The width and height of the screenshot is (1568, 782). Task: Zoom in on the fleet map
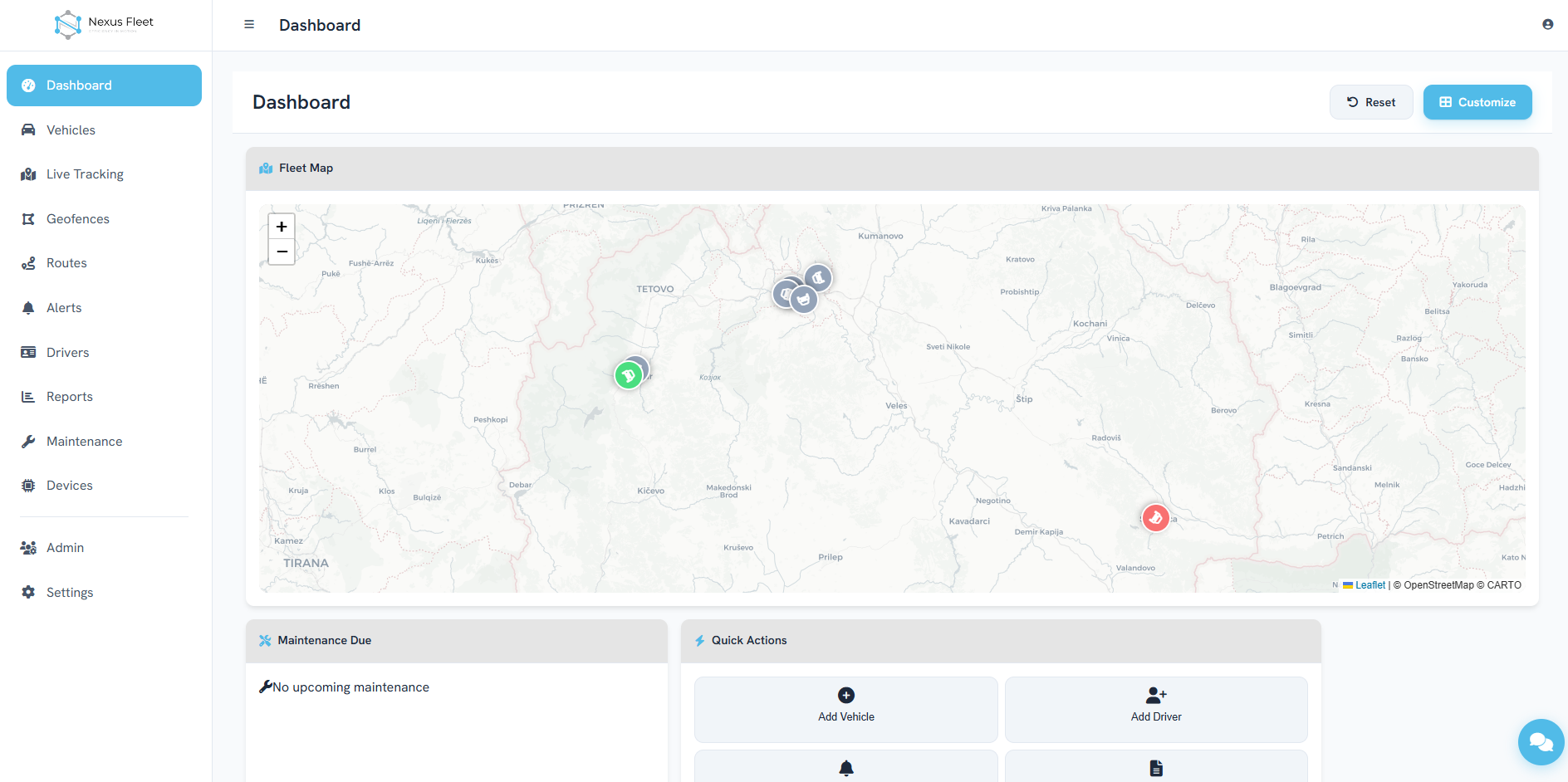[282, 227]
